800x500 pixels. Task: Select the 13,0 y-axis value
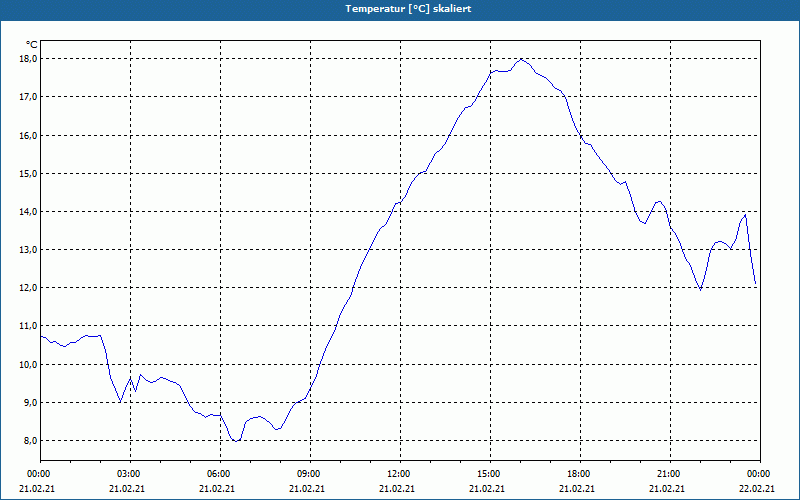28,249
